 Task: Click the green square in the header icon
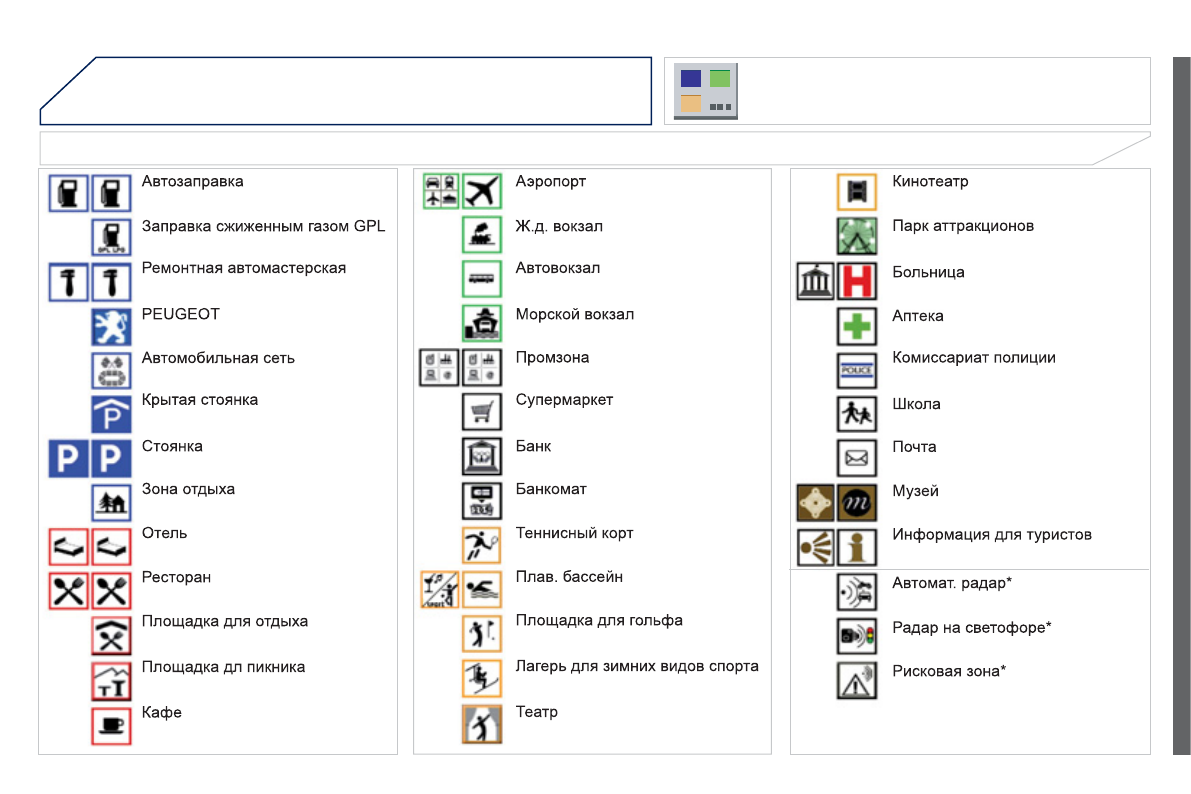[x=720, y=78]
